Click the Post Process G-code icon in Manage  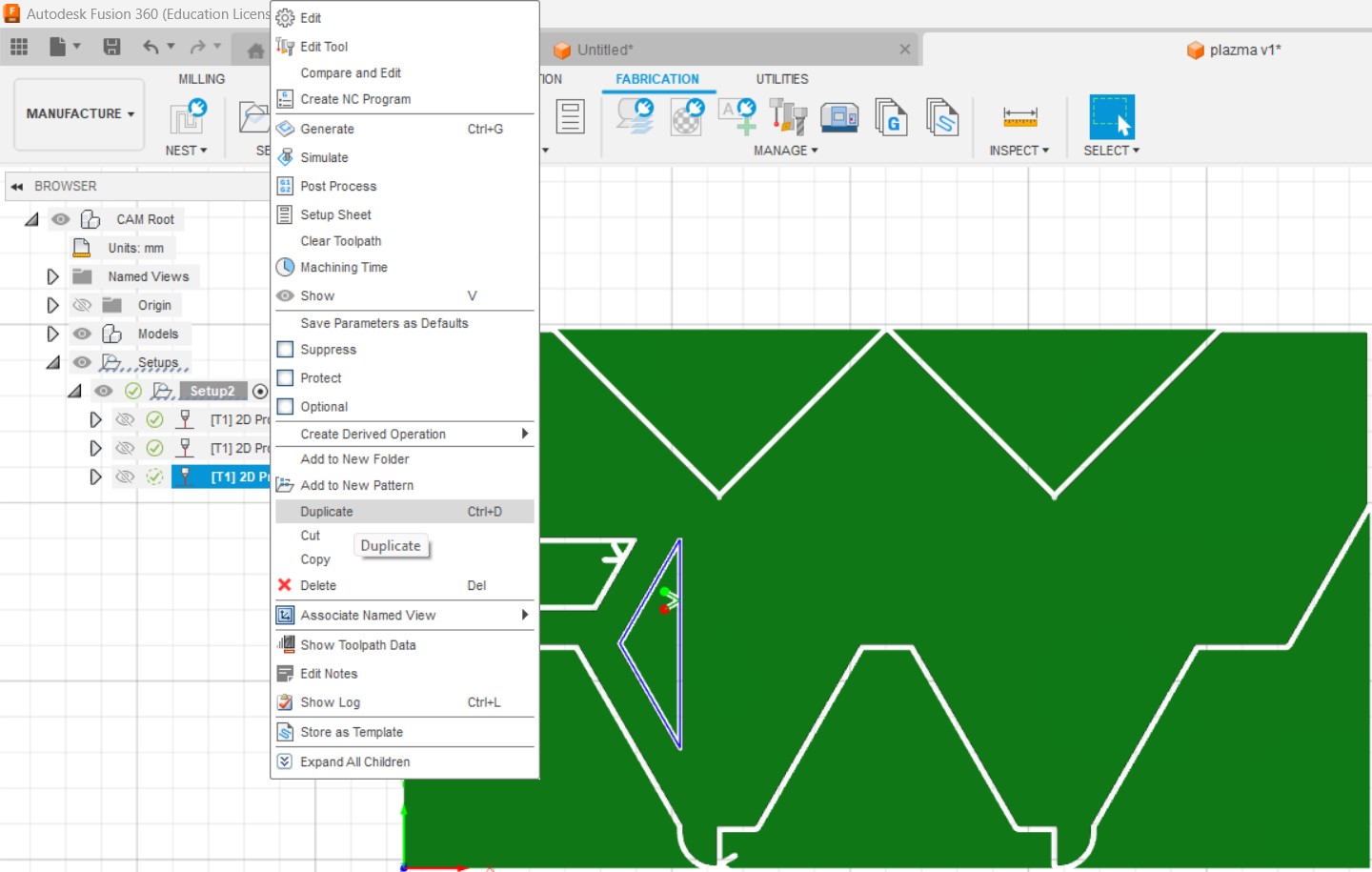click(x=892, y=117)
